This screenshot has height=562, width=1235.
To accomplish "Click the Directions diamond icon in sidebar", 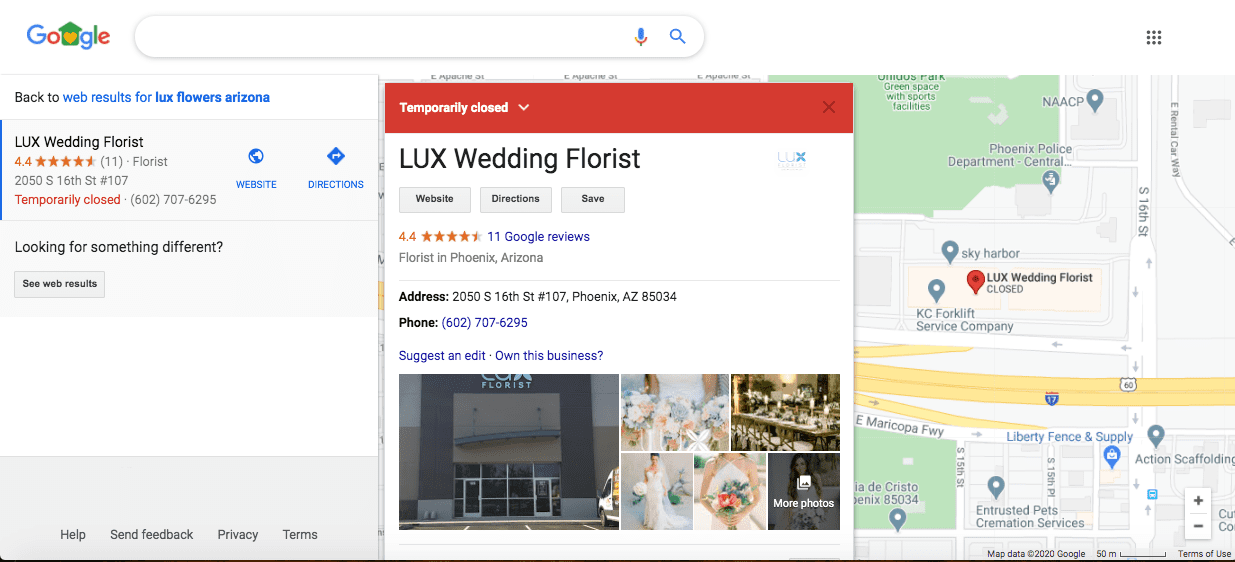I will tap(336, 156).
